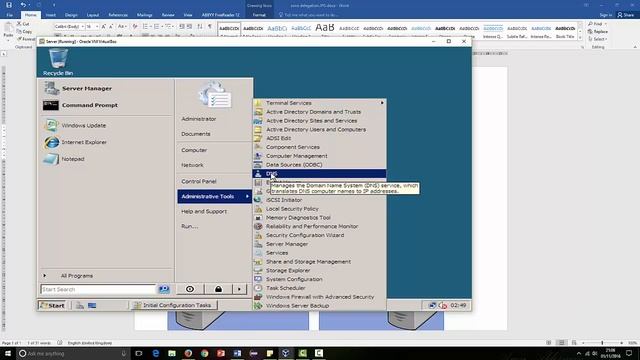
Task: Click Notepad icon in Start menu
Action: click(51, 159)
